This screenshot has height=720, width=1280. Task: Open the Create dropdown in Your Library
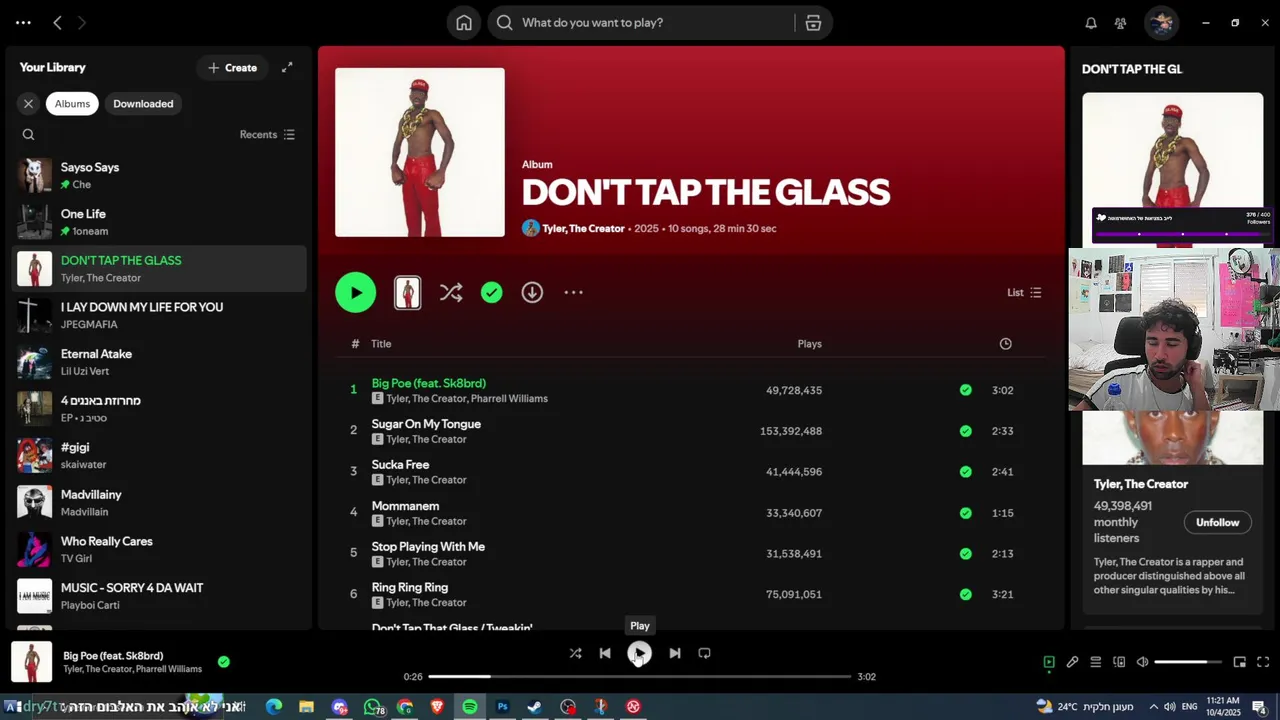(x=232, y=67)
